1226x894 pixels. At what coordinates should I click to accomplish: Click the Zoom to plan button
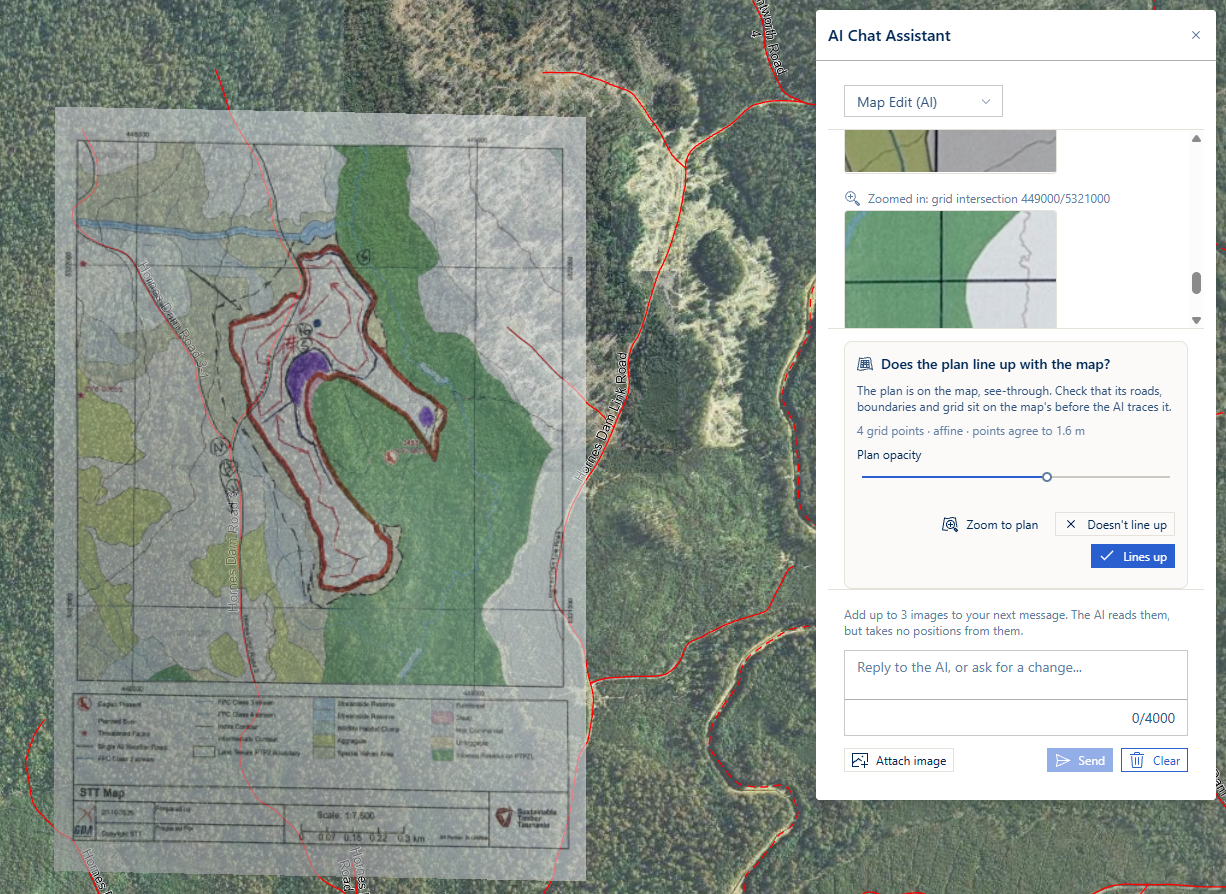click(990, 524)
